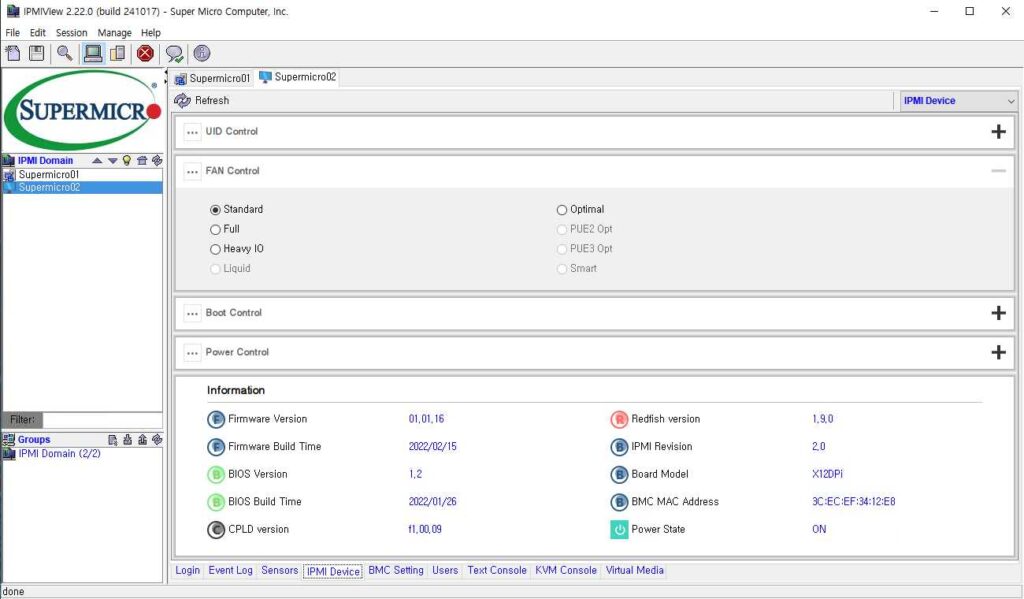The height and width of the screenshot is (599, 1024).
Task: Open the IPMI Device dropdown
Action: 958,101
